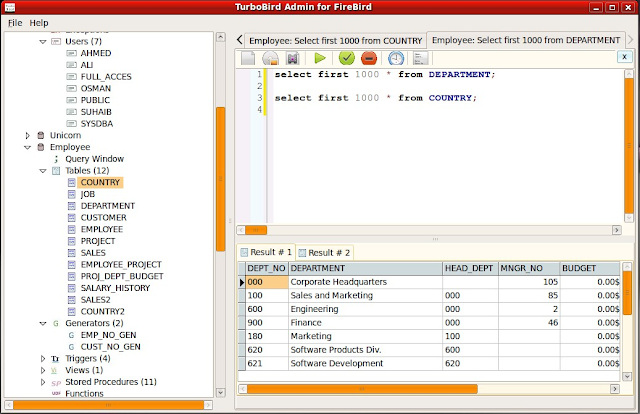
Task: Expand the Views (1) node
Action: pos(43,370)
